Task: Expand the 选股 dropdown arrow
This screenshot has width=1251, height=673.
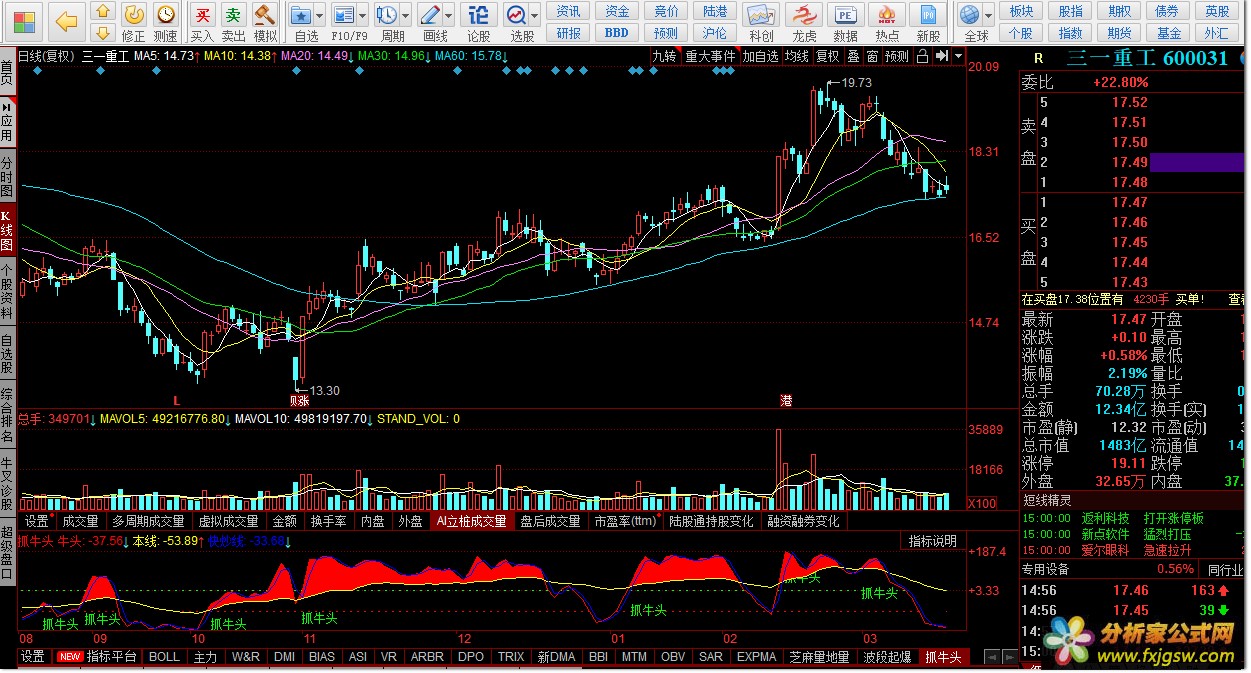Action: pos(536,16)
